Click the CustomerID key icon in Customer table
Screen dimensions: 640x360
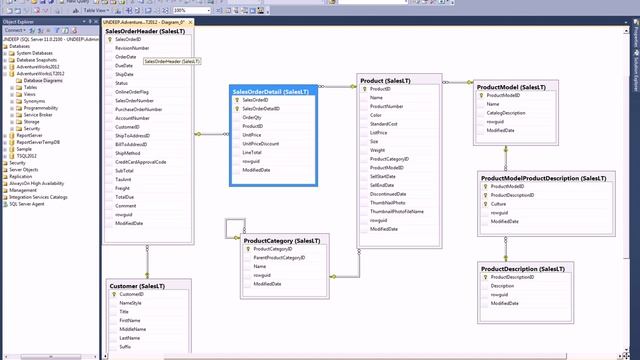[114, 294]
